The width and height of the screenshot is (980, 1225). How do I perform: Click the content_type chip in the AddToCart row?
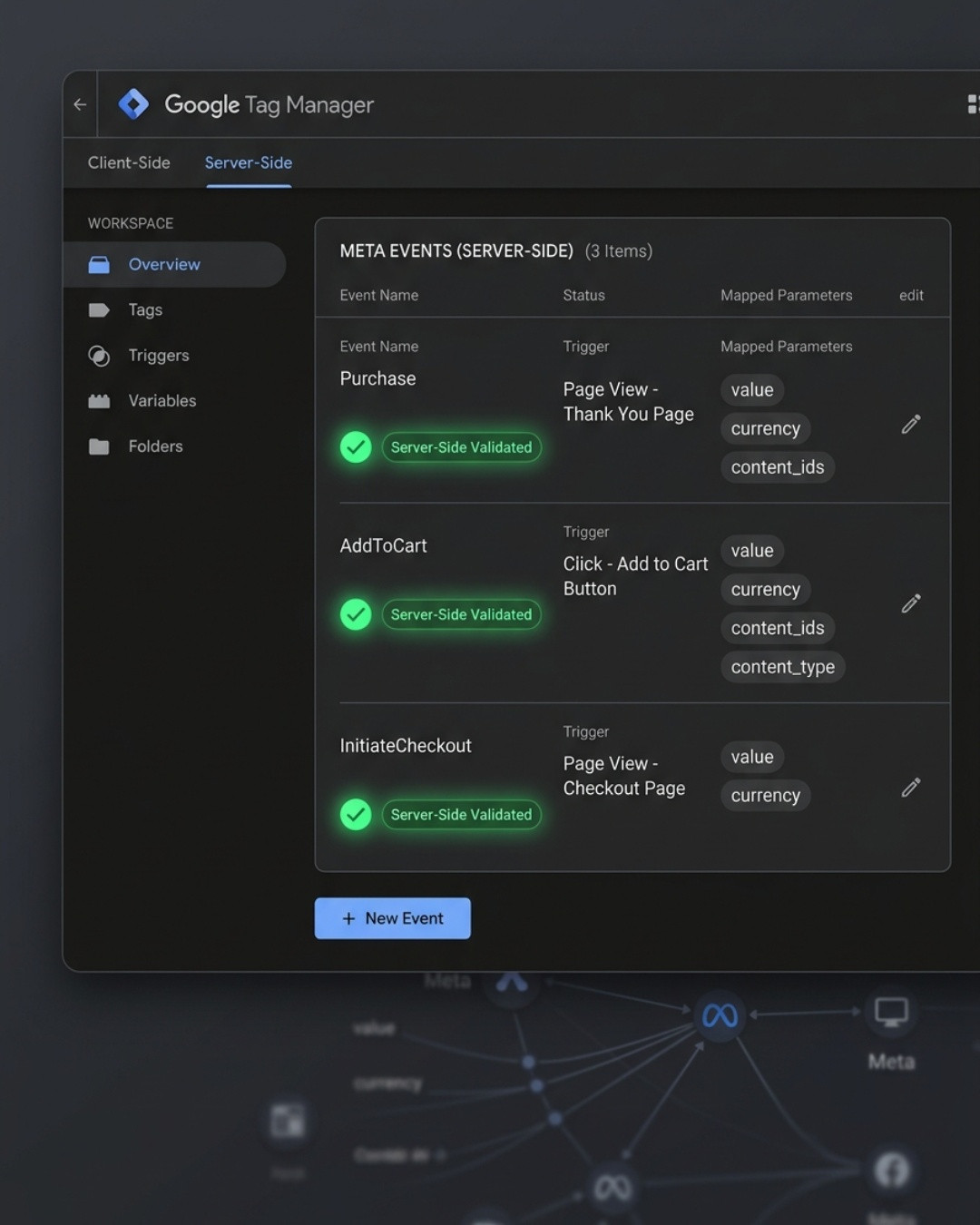(x=783, y=666)
